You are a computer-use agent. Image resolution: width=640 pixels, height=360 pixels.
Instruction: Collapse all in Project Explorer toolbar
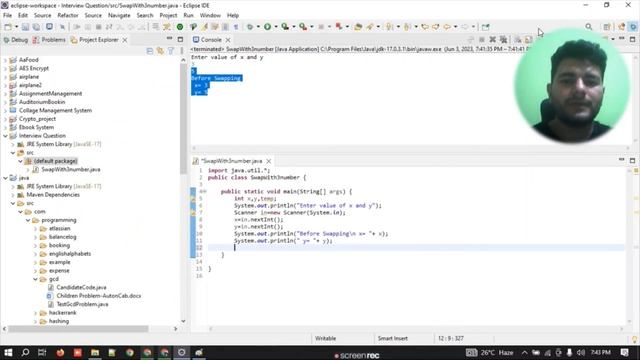click(x=150, y=51)
